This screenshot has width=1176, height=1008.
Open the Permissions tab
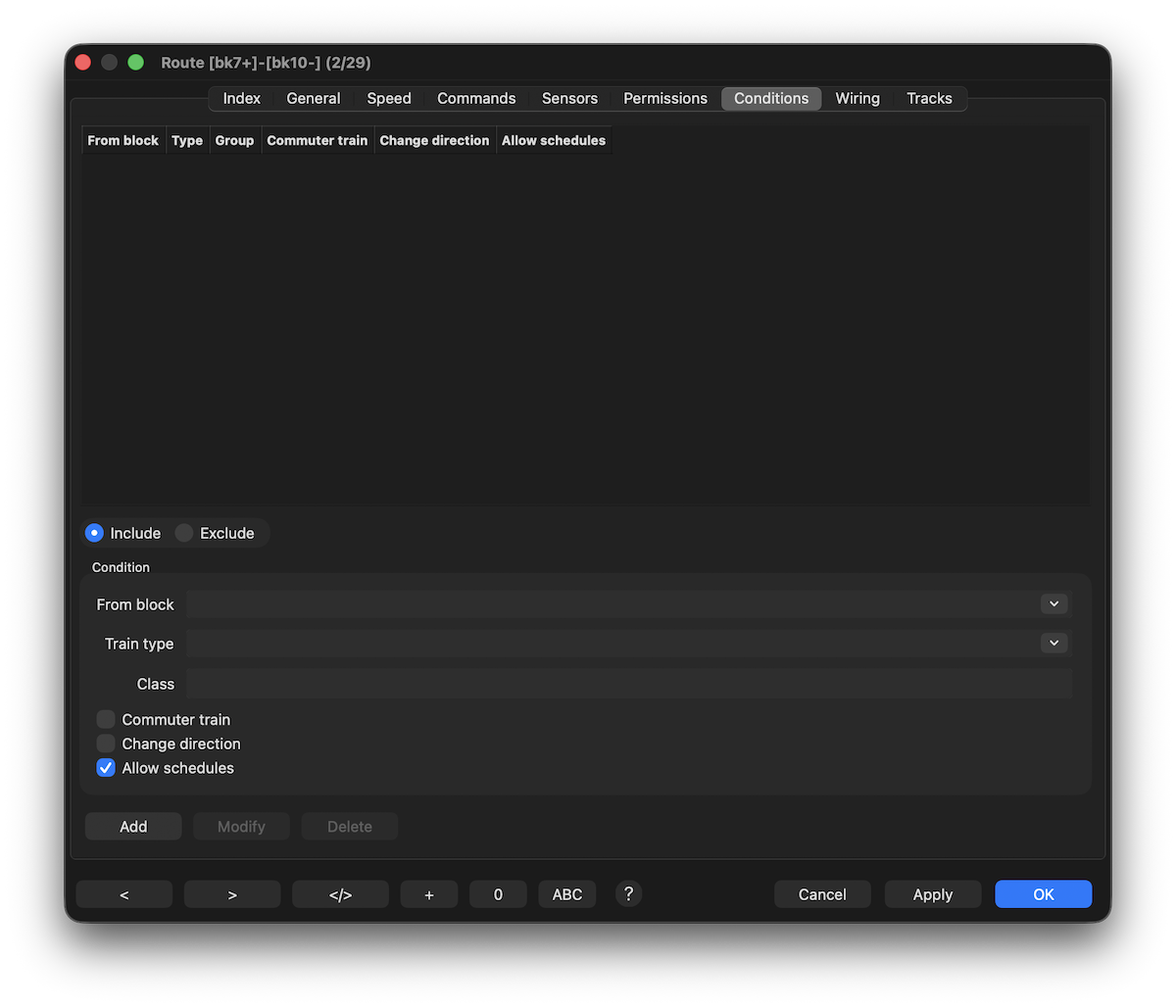coord(665,99)
